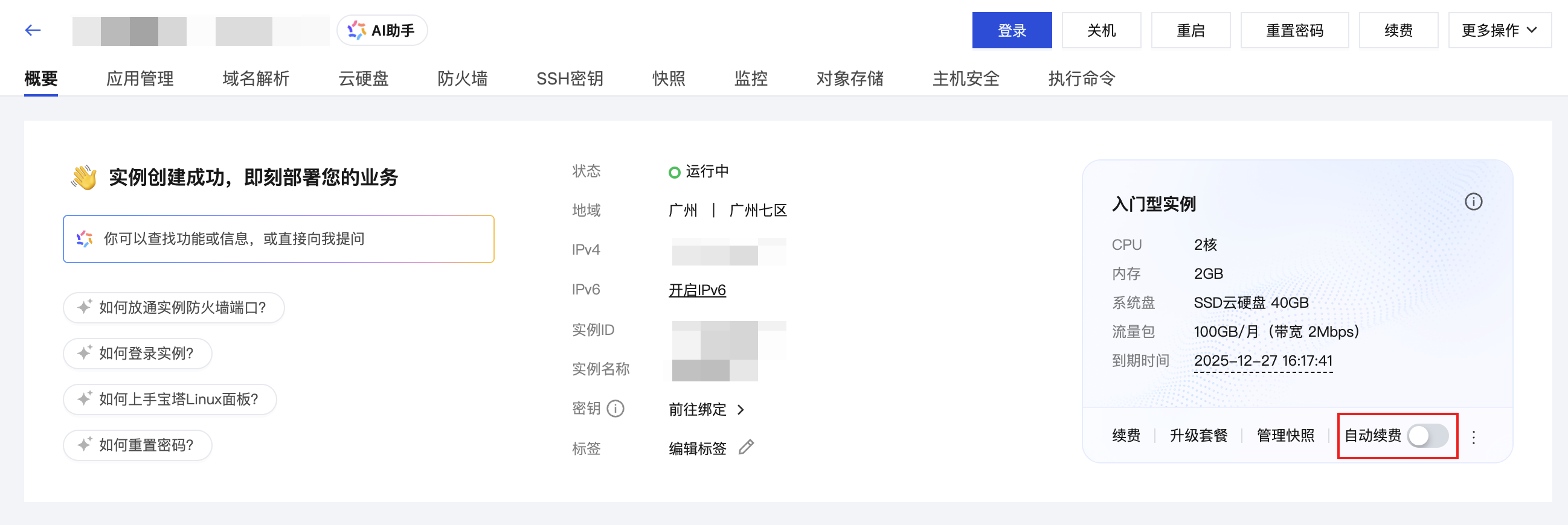Click the 关机 button
Image resolution: width=1568 pixels, height=525 pixels.
pyautogui.click(x=1101, y=30)
